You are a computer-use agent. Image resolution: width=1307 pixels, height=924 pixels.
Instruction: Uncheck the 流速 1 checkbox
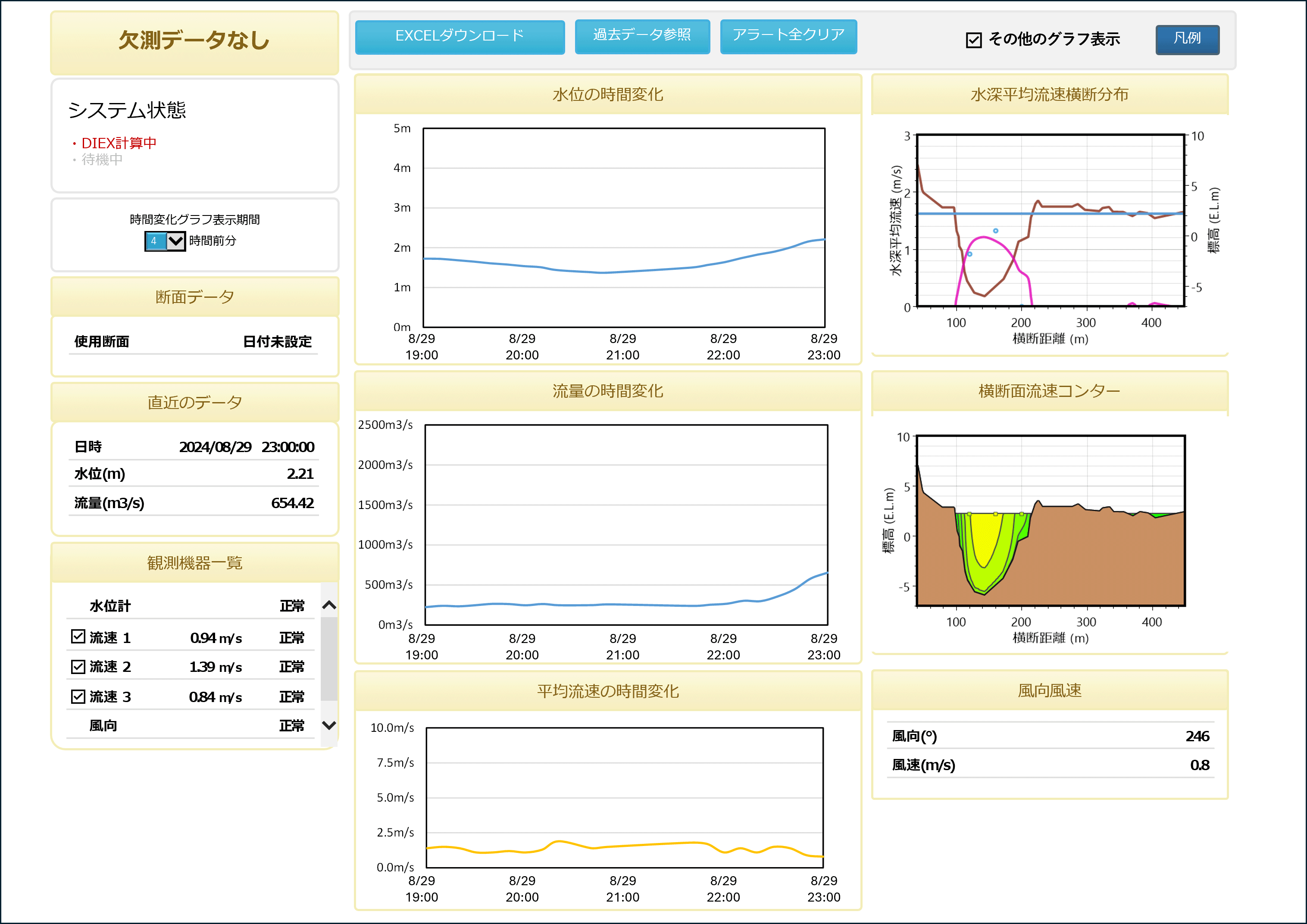coord(78,637)
